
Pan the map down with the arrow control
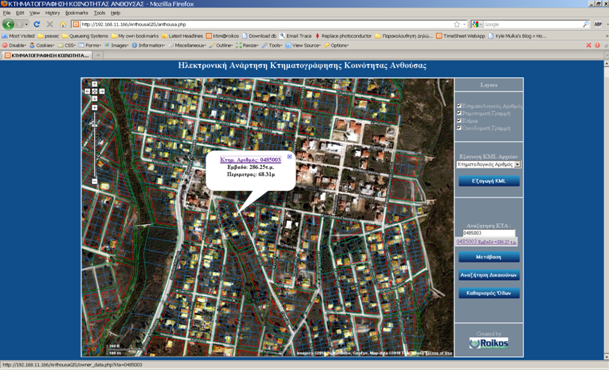94,99
